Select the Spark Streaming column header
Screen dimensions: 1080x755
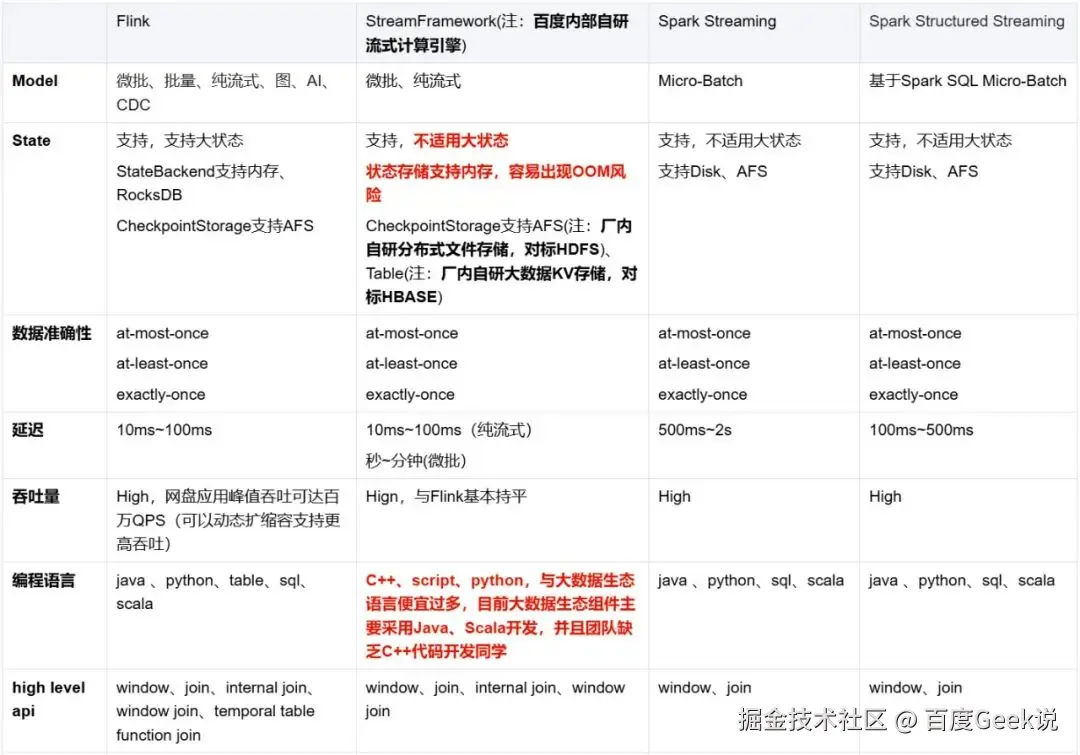click(716, 20)
